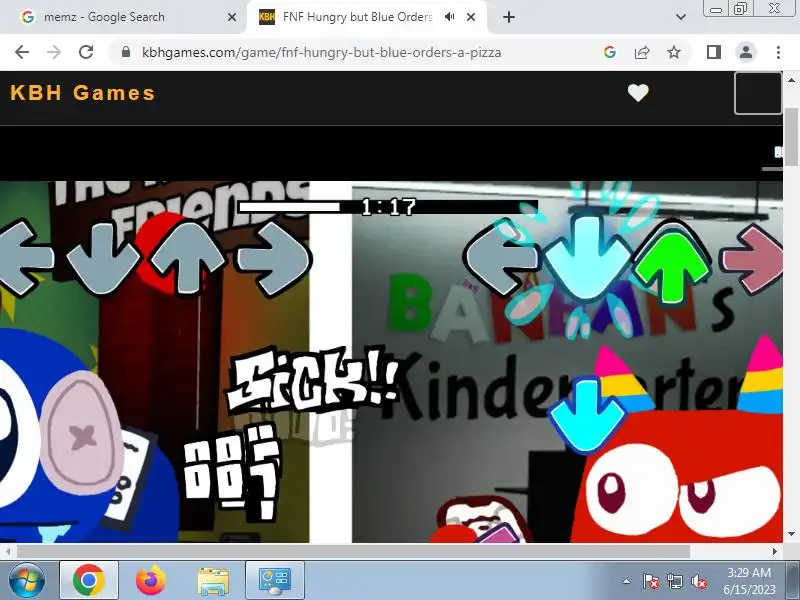Open volume mixer tray icon
The image size is (800, 600).
point(698,582)
